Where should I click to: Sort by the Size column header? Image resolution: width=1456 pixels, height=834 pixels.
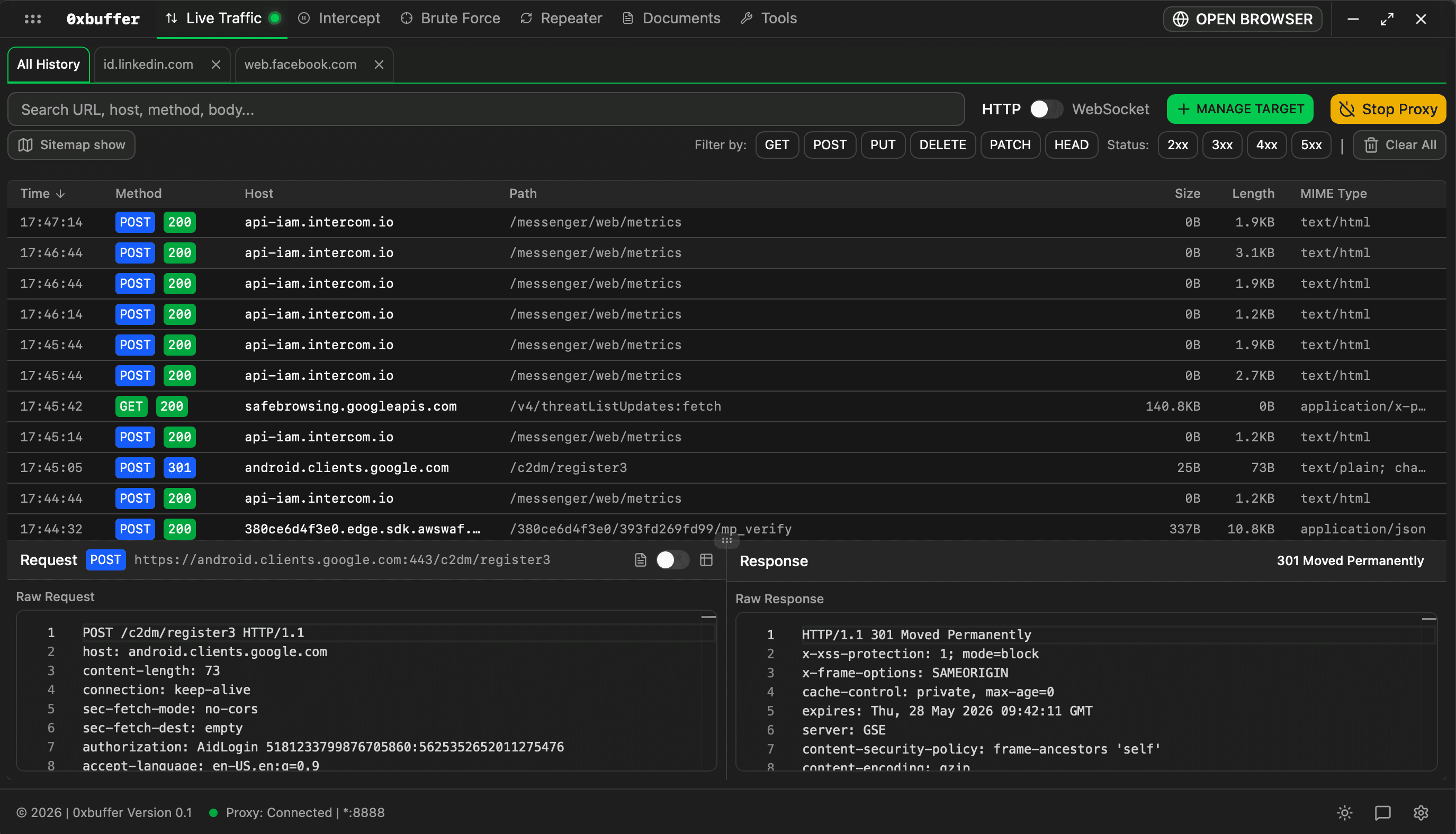click(x=1187, y=194)
